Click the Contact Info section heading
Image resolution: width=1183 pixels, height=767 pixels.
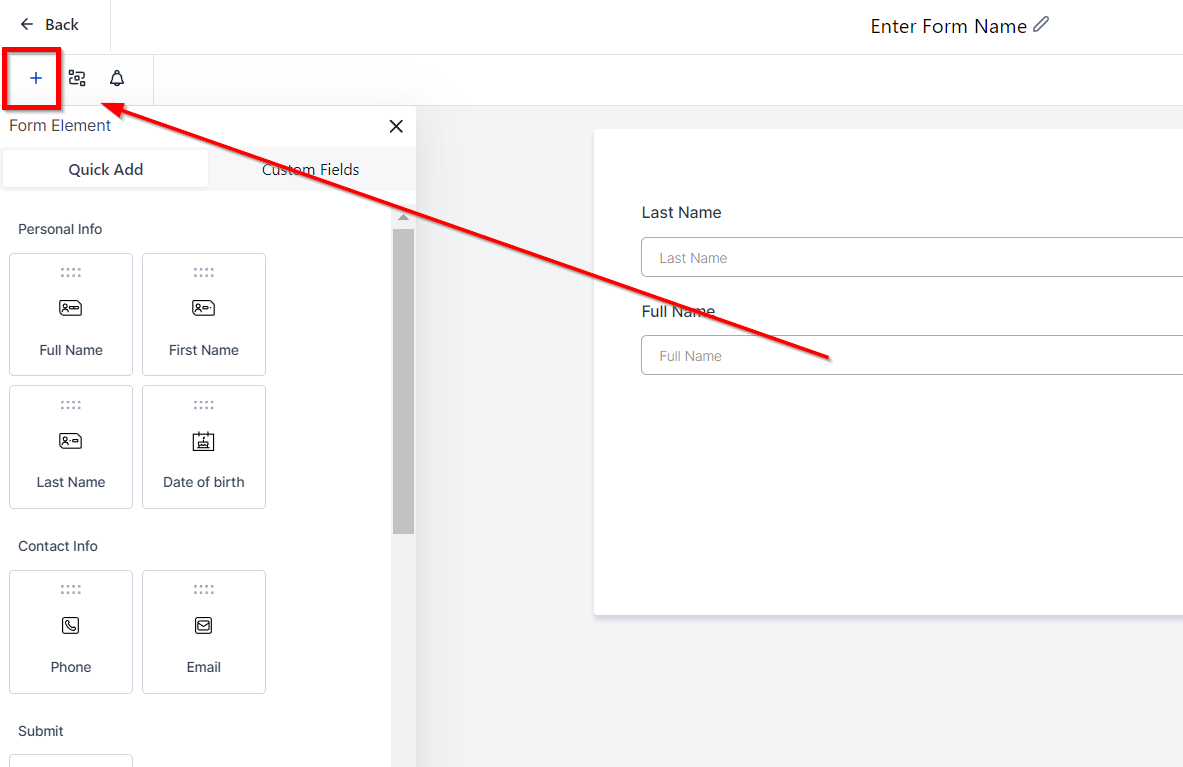tap(58, 546)
